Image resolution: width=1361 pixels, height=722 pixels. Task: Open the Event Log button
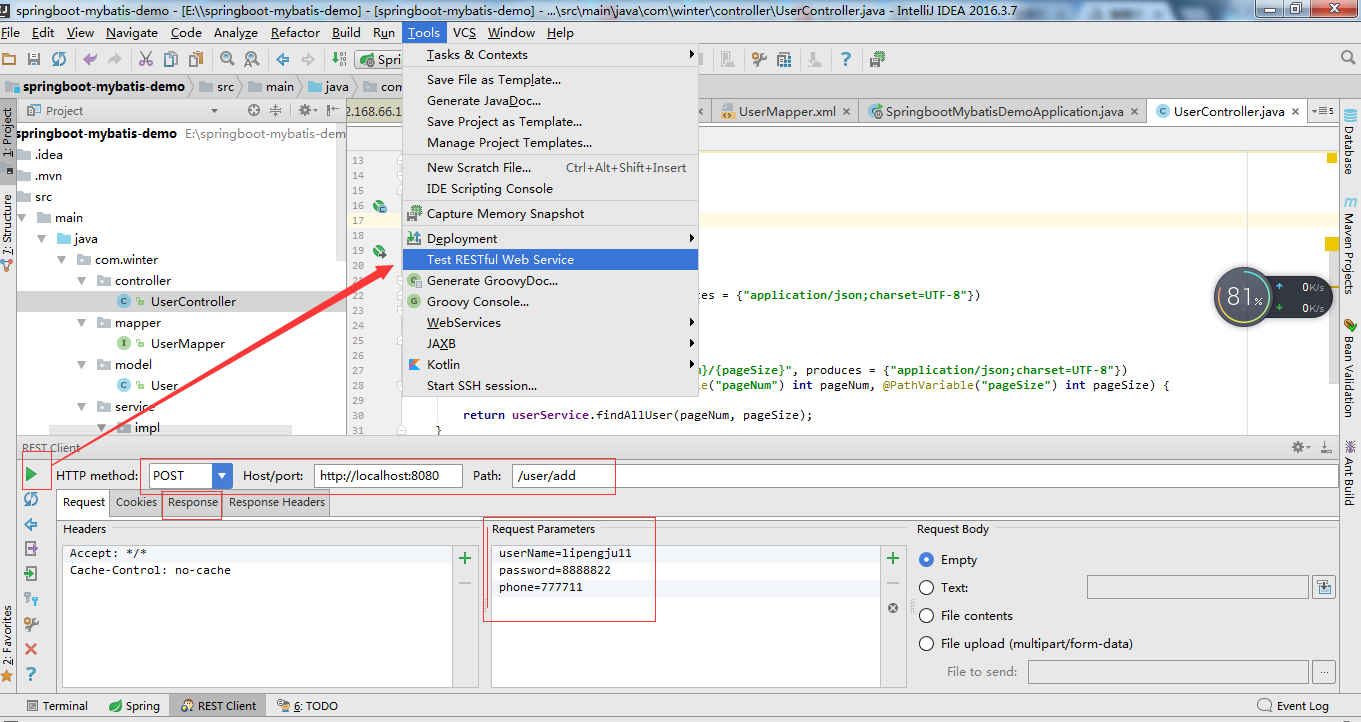[1293, 706]
